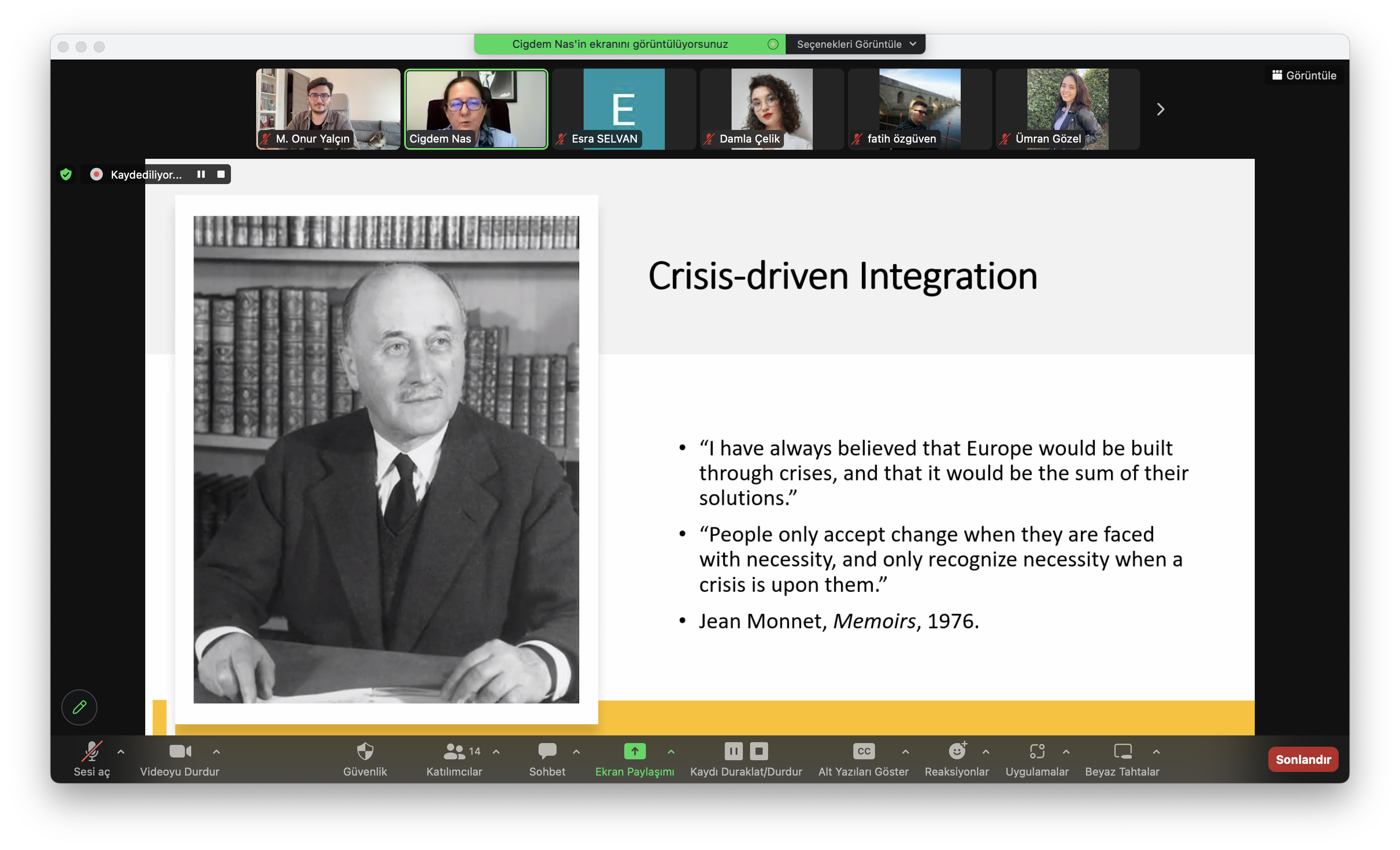Expand audio options arrow next to Sesi aç
The height and width of the screenshot is (850, 1400).
pyautogui.click(x=121, y=751)
